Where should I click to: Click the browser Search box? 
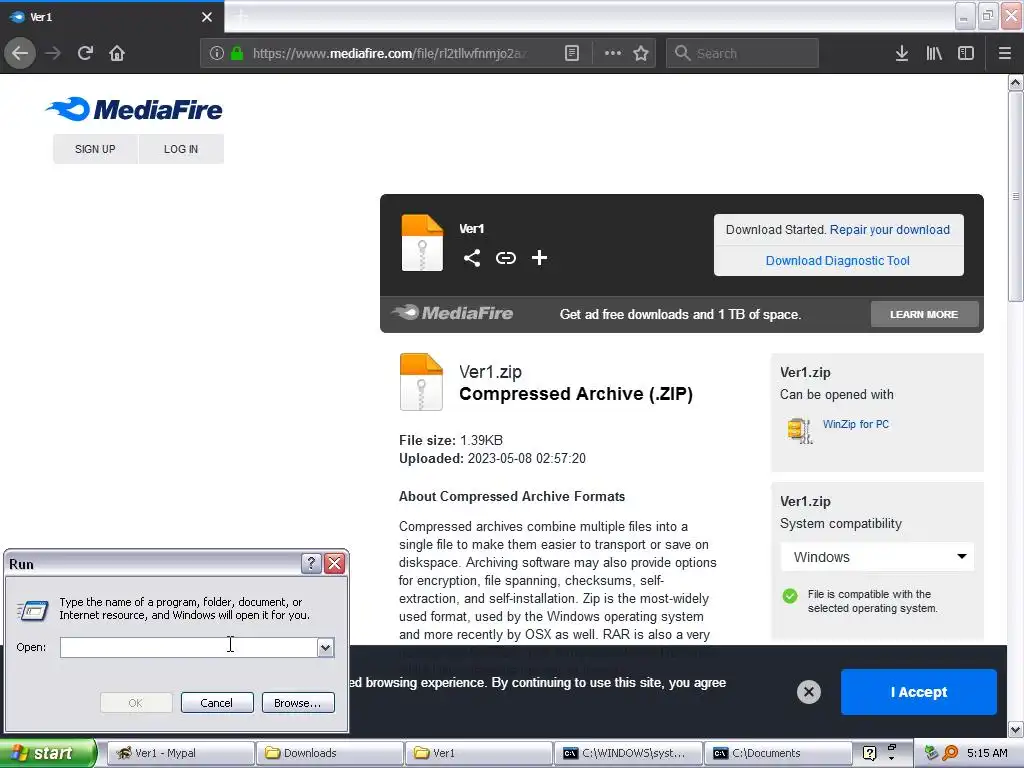[x=742, y=53]
